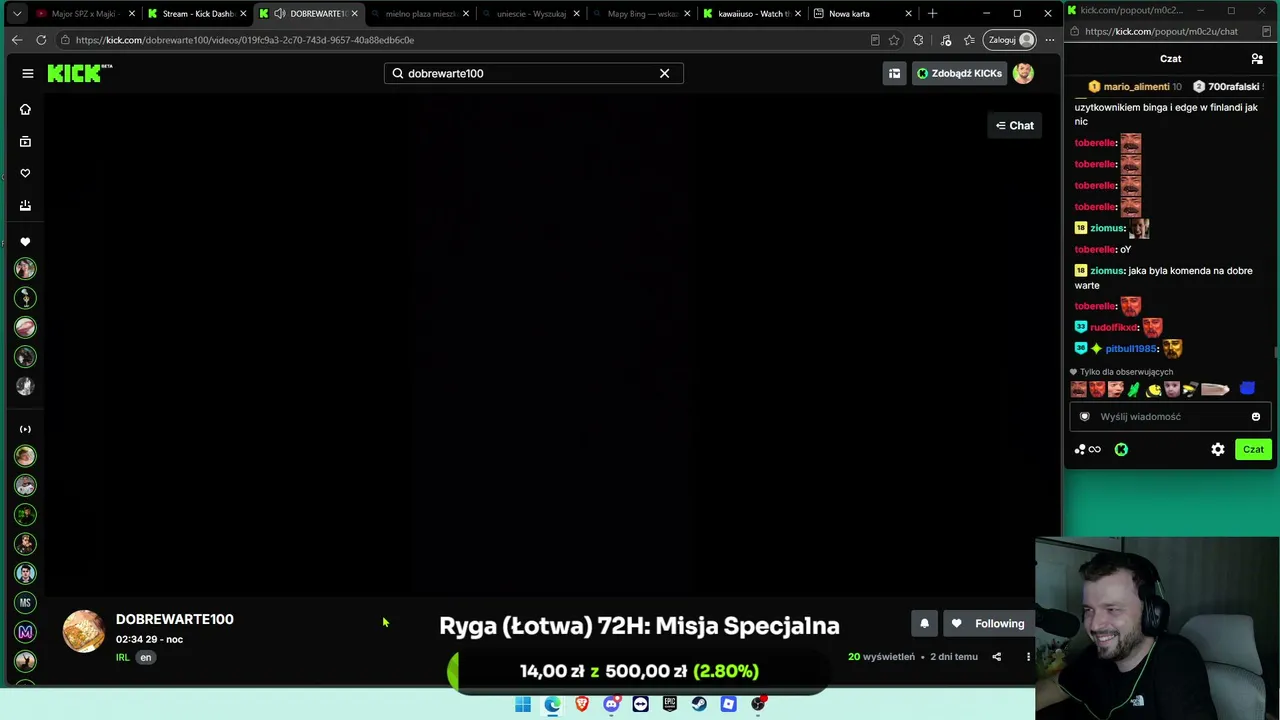Click the Following button

pyautogui.click(x=988, y=623)
